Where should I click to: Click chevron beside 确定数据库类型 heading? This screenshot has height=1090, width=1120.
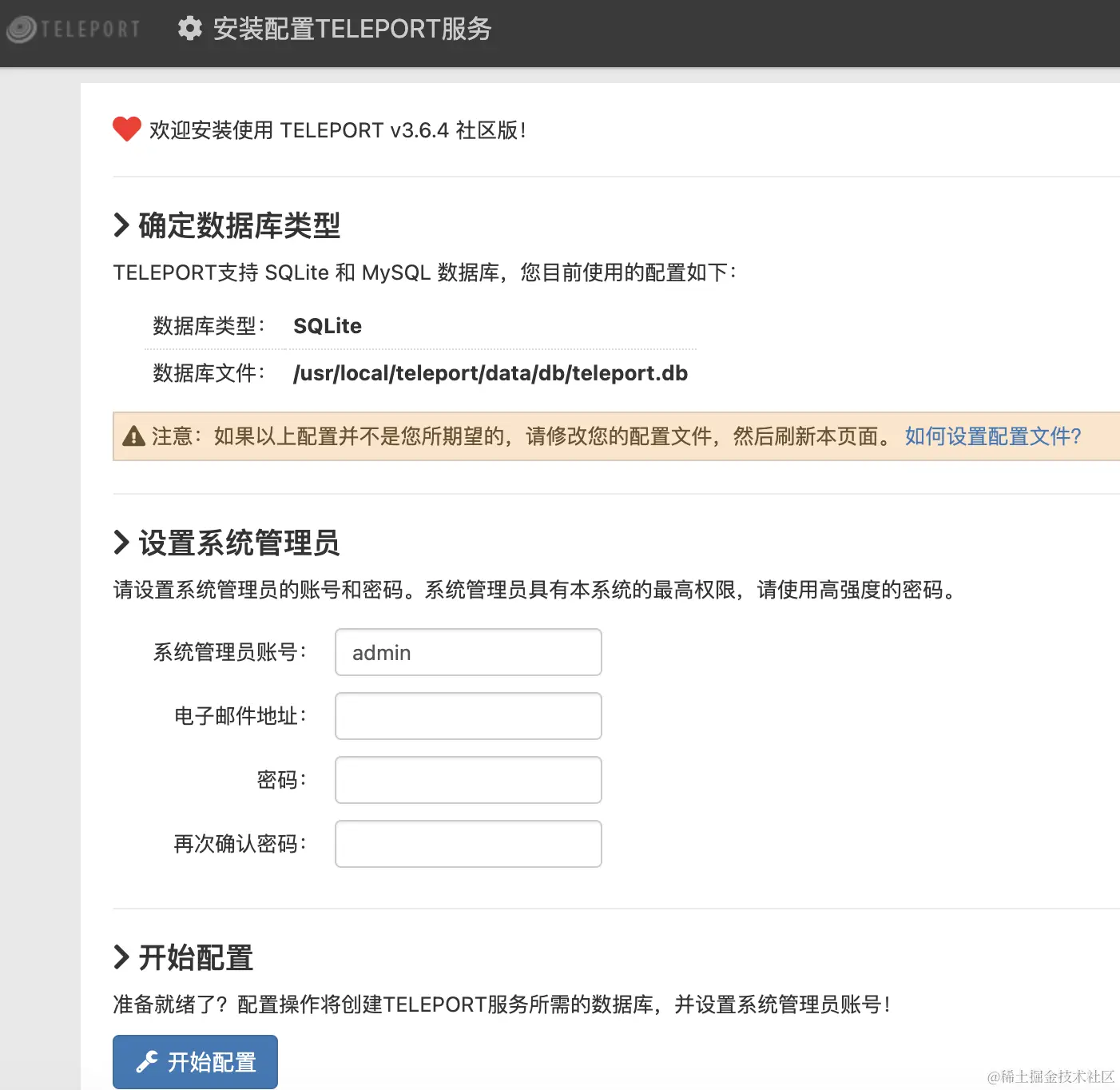point(121,225)
